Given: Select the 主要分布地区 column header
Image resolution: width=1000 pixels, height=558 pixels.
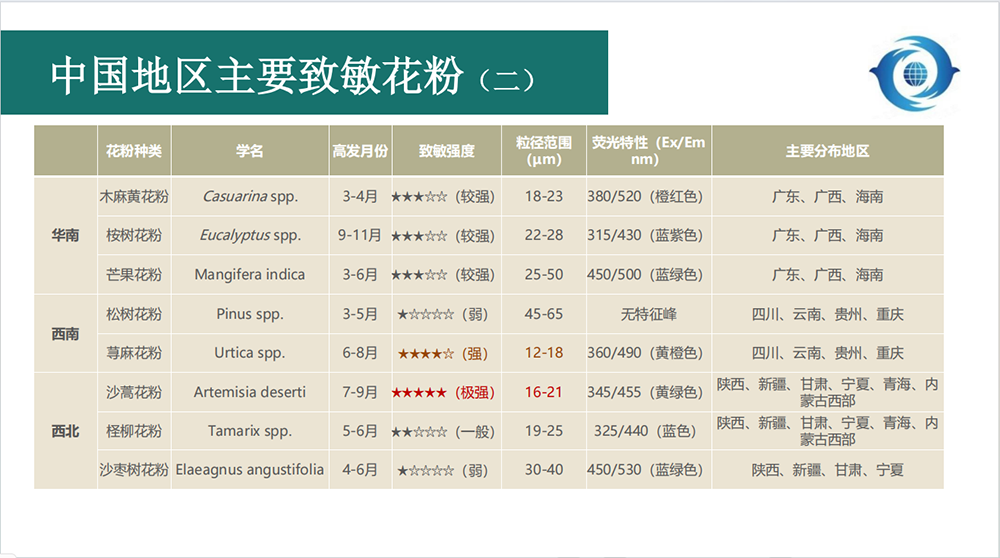Looking at the screenshot, I should (x=827, y=151).
